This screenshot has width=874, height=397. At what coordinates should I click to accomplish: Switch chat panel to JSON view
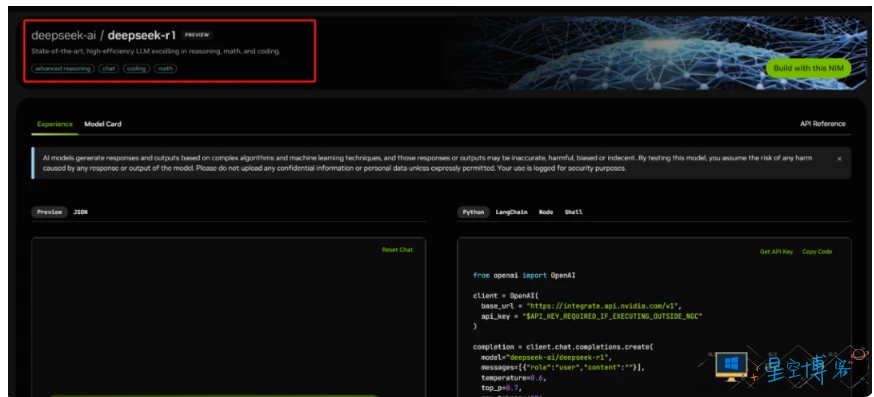[x=81, y=212]
